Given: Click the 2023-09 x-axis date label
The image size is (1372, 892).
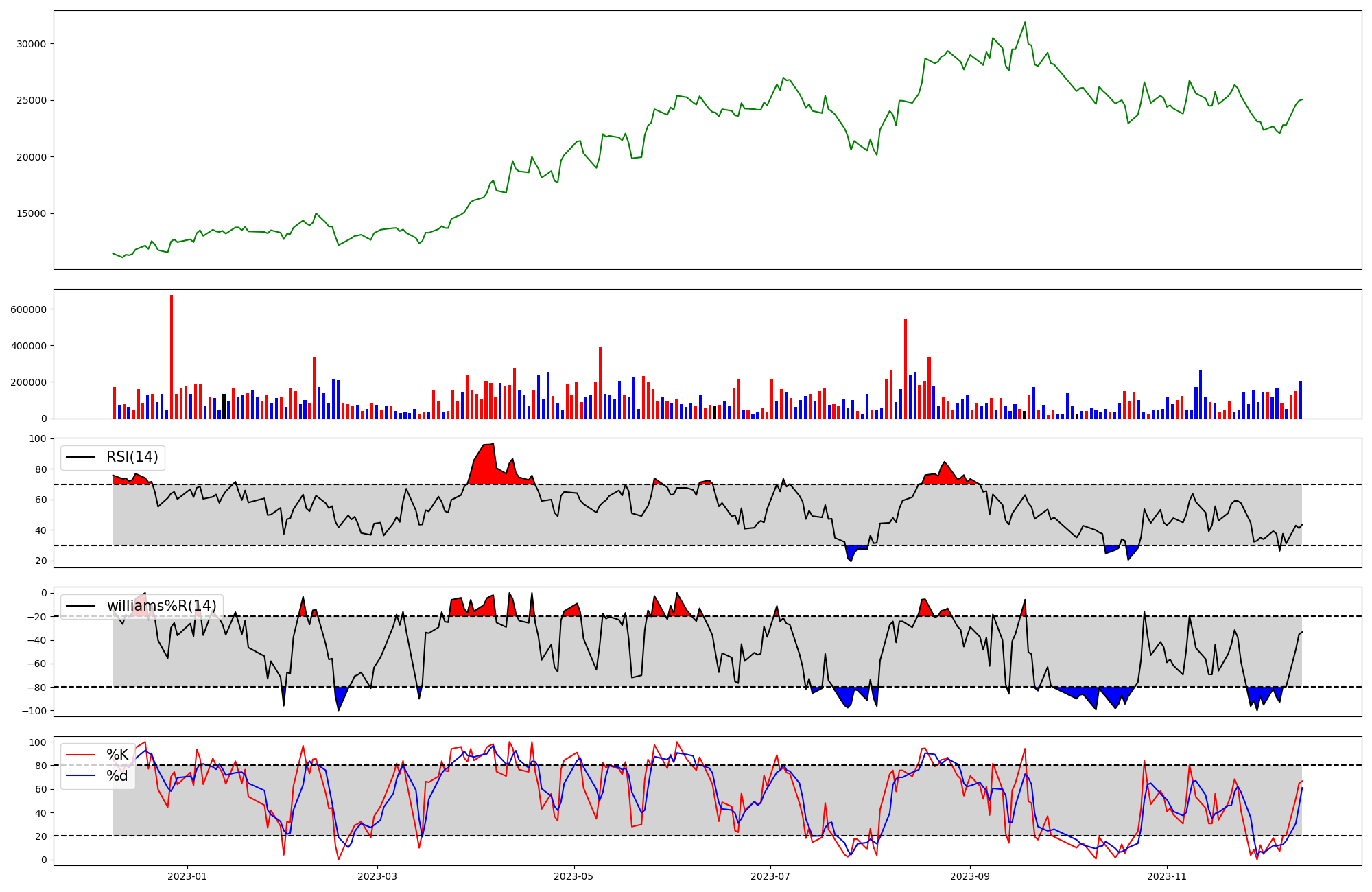Looking at the screenshot, I should click(970, 876).
